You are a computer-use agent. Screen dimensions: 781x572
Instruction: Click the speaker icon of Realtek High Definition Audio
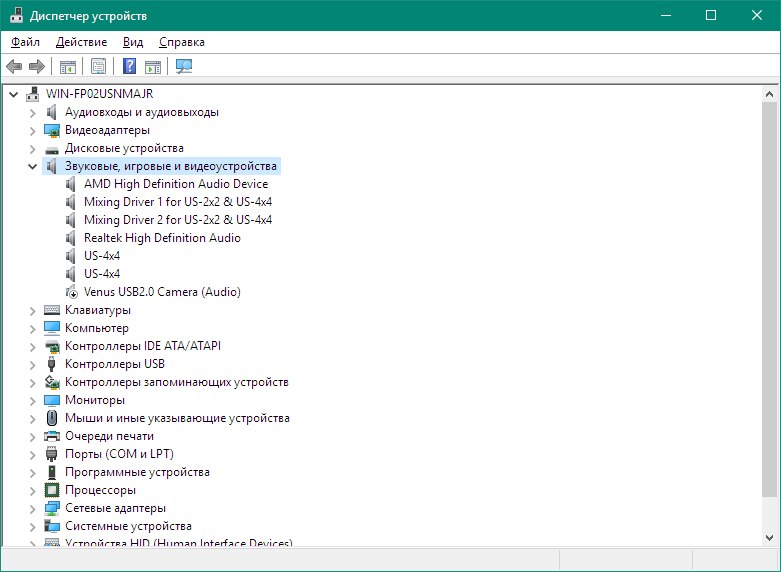pyautogui.click(x=71, y=238)
